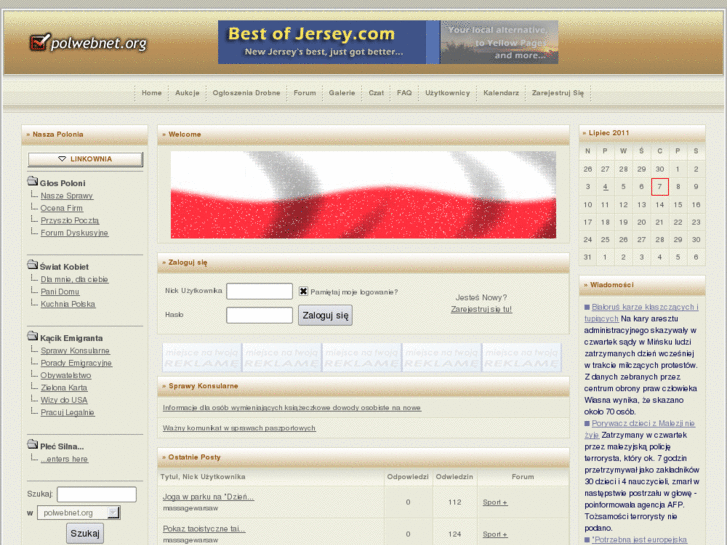Viewport: 727px width, 545px height.
Task: Open the Zarejestruj się tu! link
Action: click(x=481, y=309)
